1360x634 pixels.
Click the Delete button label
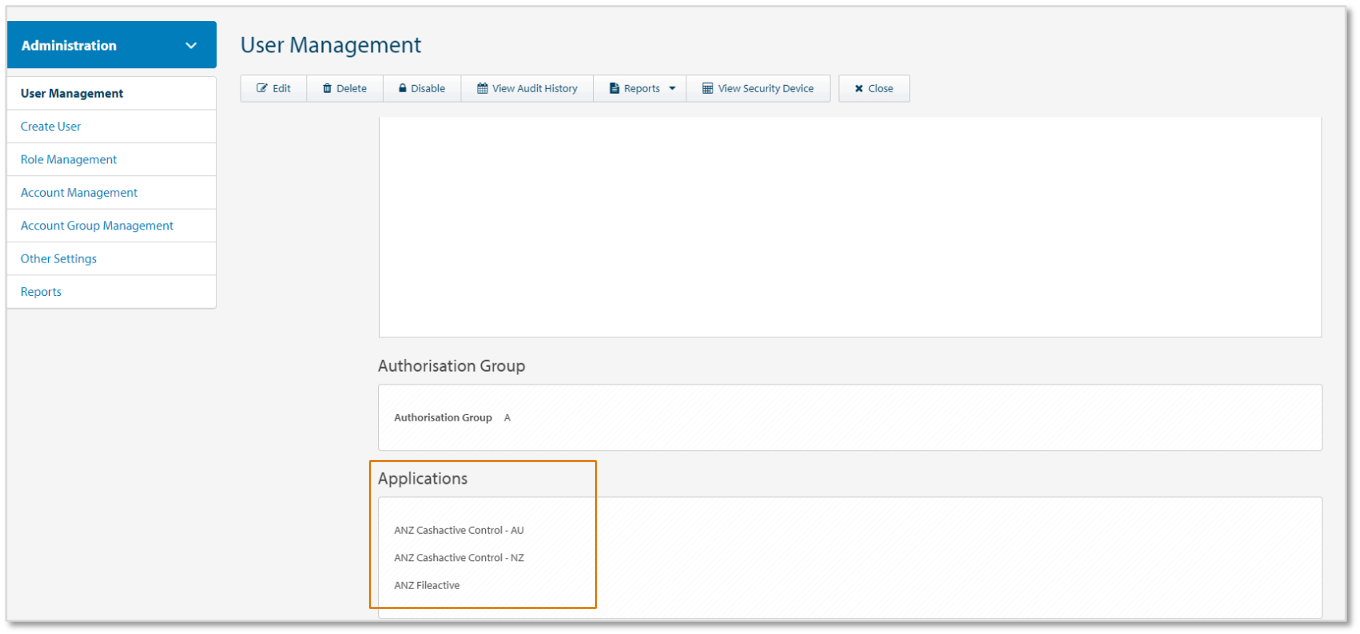tap(351, 89)
